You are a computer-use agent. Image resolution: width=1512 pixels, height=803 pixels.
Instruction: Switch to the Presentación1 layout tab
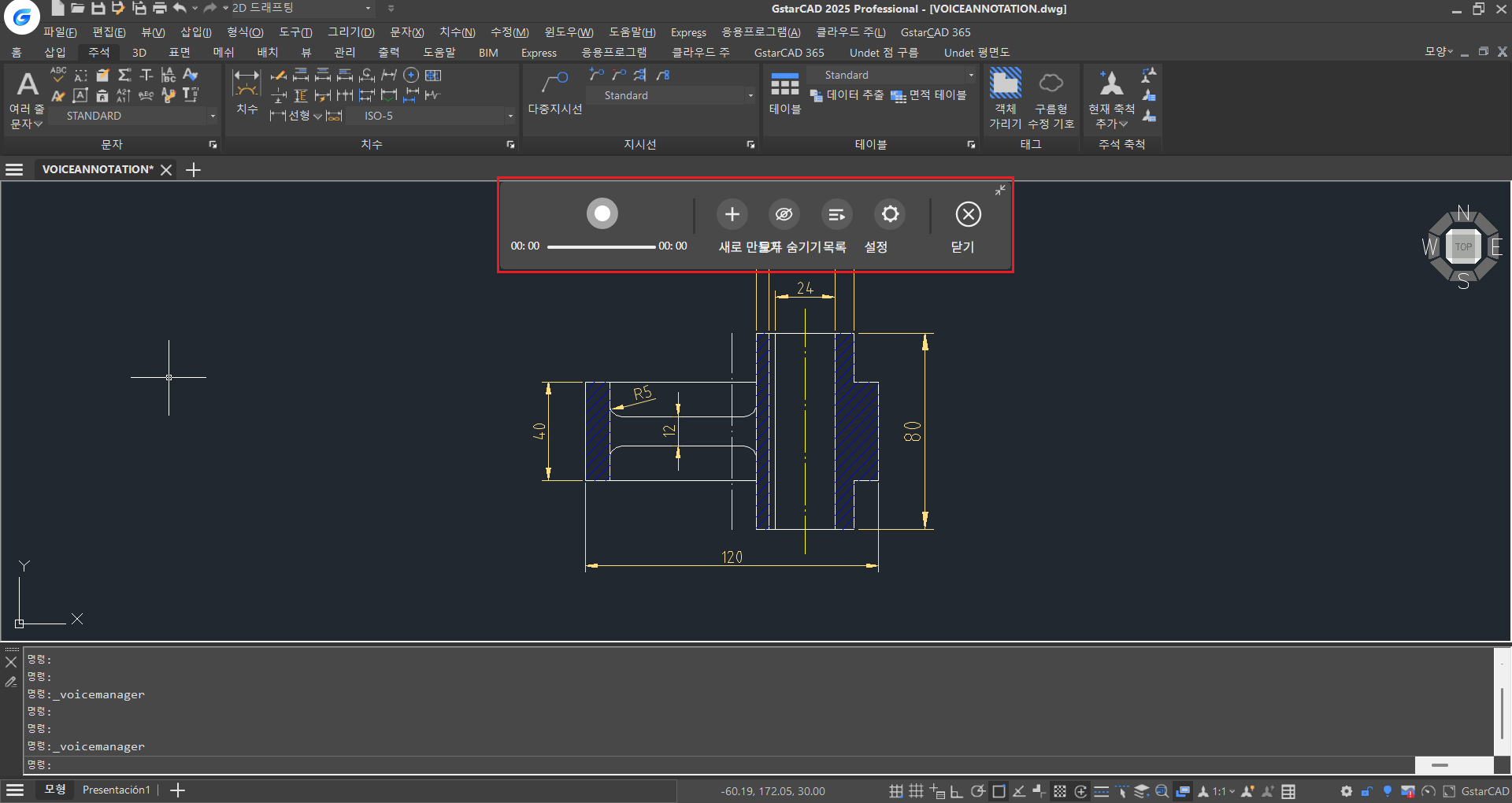tap(116, 790)
